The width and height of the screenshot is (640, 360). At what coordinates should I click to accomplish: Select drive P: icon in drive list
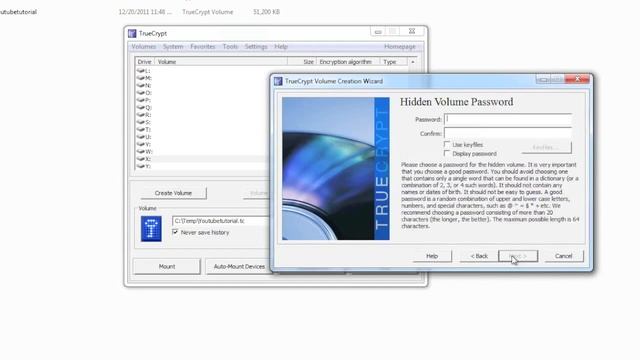pos(141,100)
